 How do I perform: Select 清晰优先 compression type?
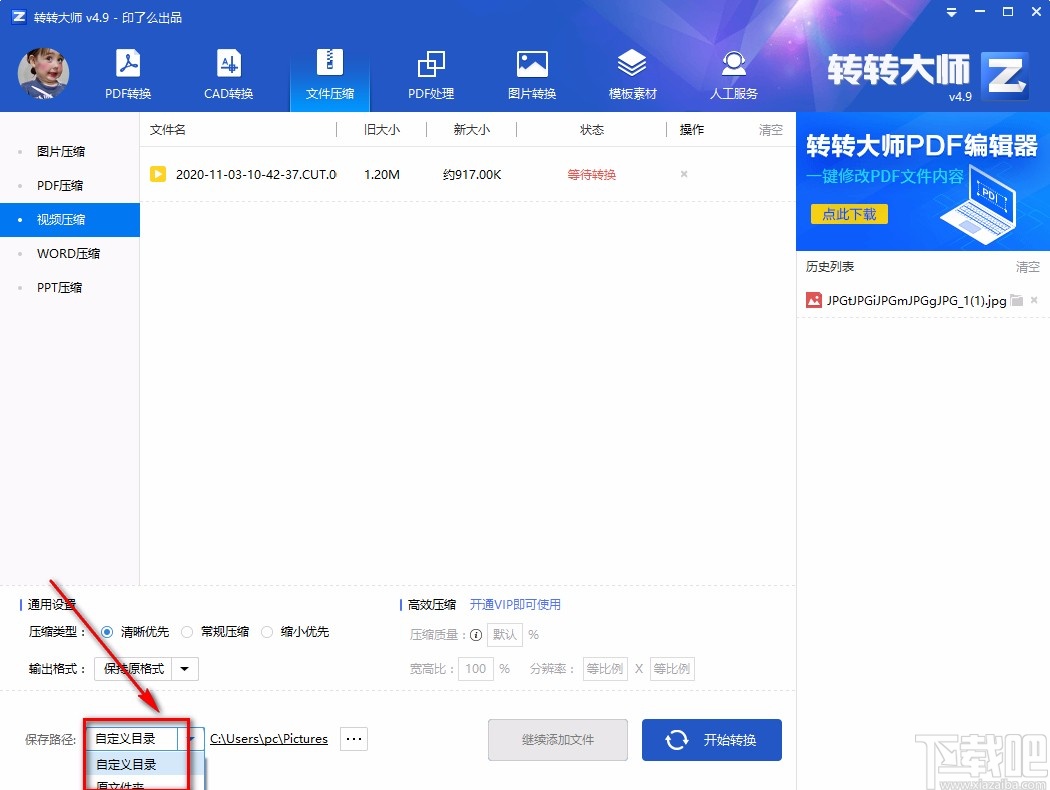tap(107, 631)
